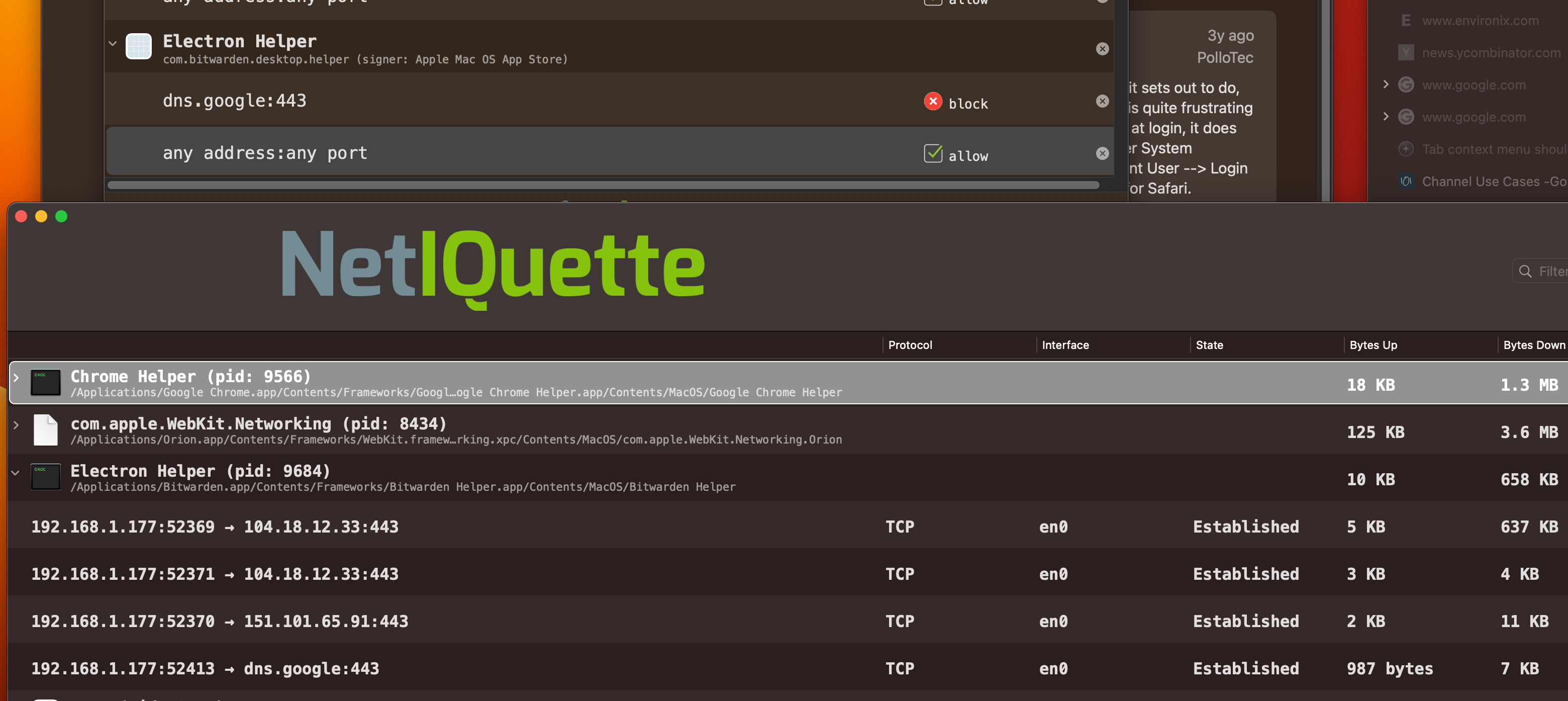The width and height of the screenshot is (1568, 701).
Task: Click the news.ycombinator.com favicon in the sidebar
Action: (1406, 52)
